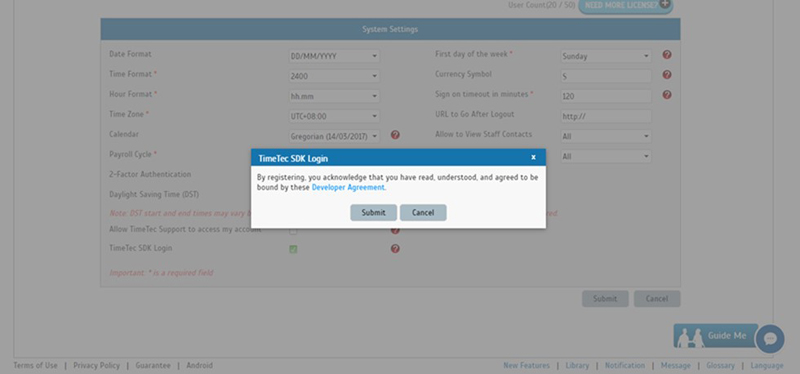Open the Time Format dropdown showing 2400
800x374 pixels.
coord(334,76)
